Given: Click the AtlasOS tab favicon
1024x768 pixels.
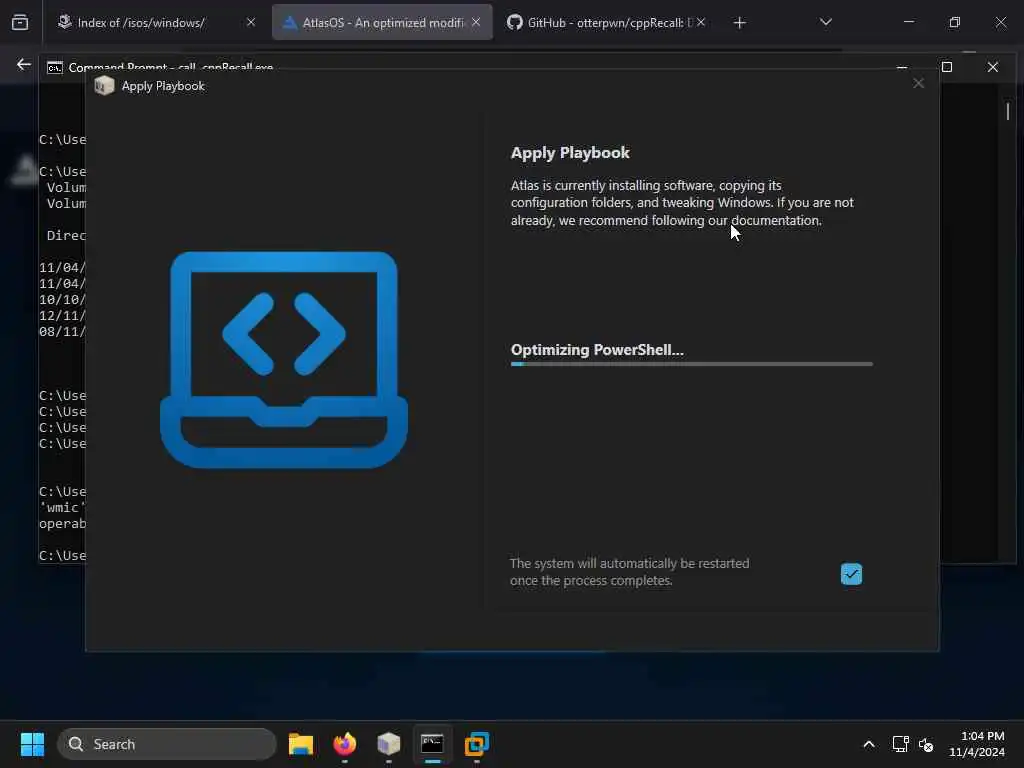Looking at the screenshot, I should pos(290,22).
